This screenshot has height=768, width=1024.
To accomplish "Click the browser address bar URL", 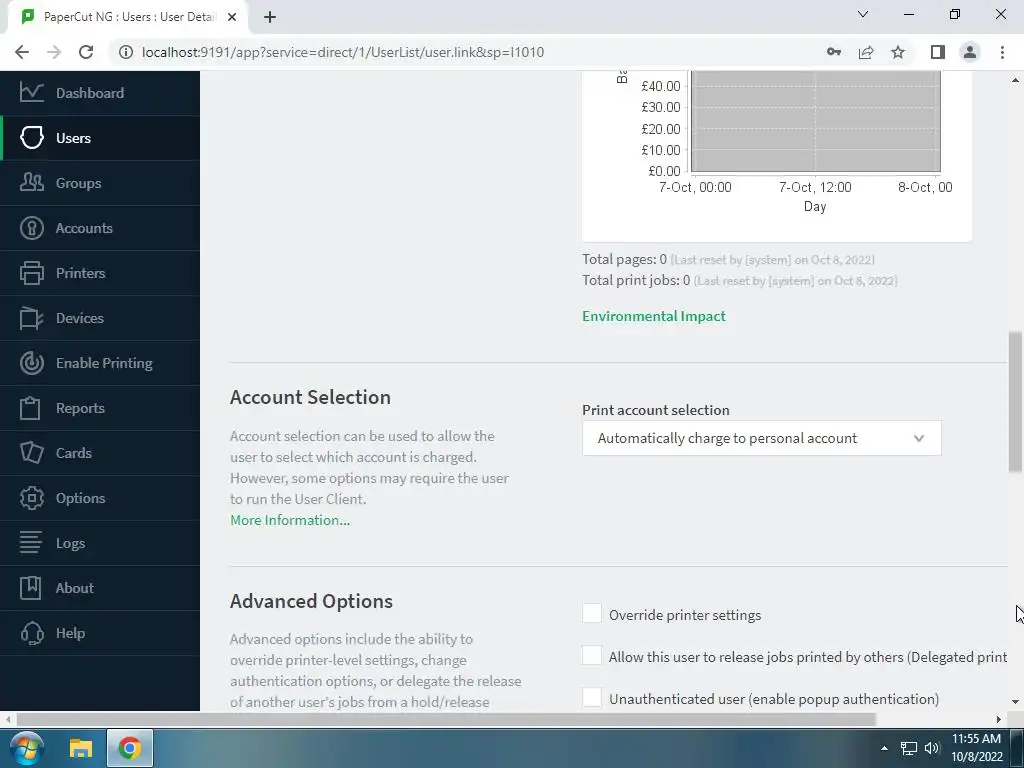I will (x=343, y=52).
